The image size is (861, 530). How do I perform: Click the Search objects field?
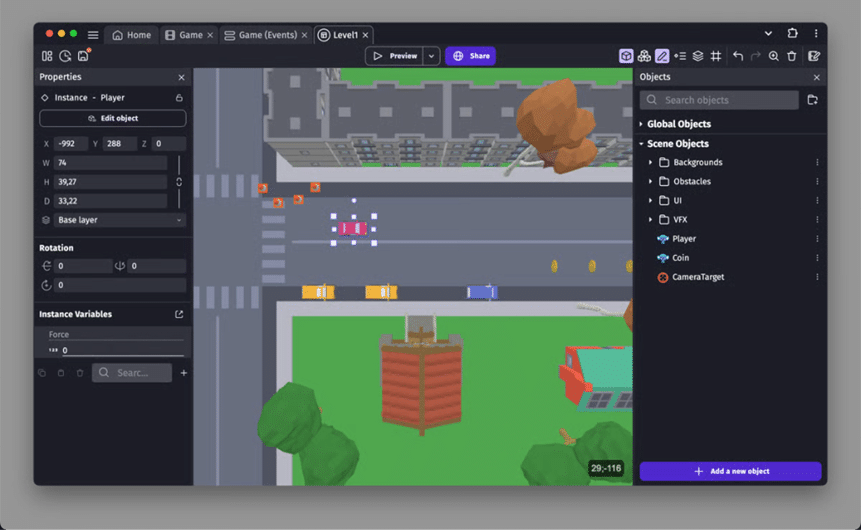719,100
